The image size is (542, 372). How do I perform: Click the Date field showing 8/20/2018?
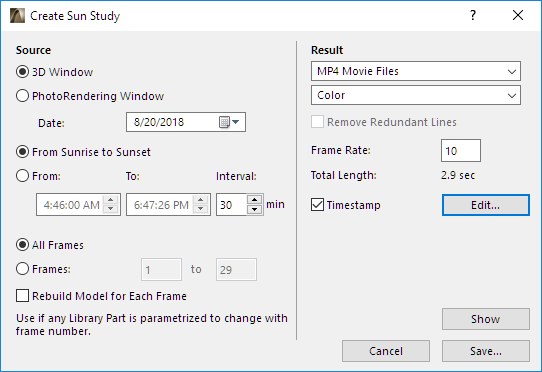click(x=186, y=122)
